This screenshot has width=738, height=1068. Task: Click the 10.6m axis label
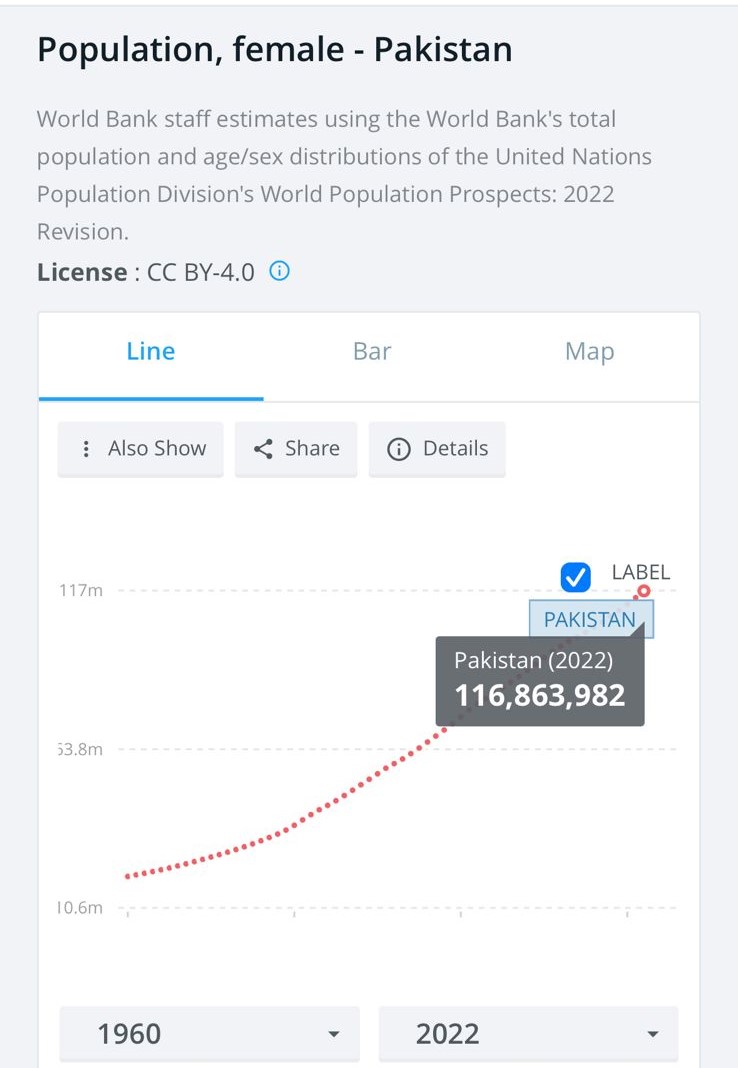click(x=81, y=909)
